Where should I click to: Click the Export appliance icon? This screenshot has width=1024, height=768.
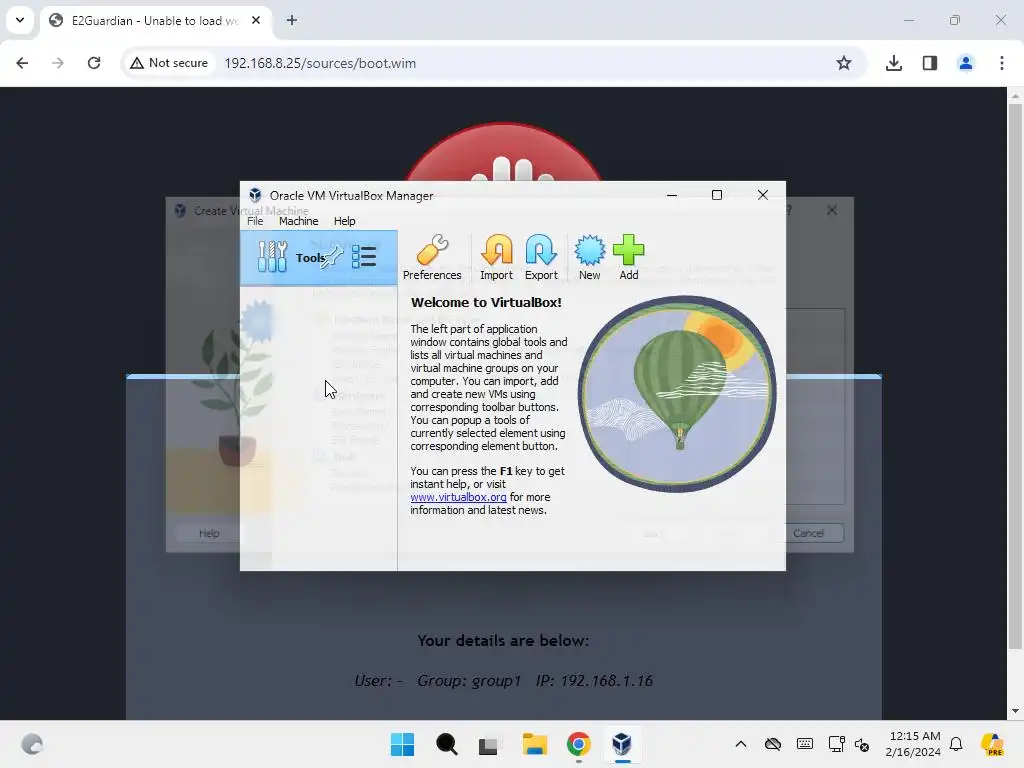tap(541, 257)
